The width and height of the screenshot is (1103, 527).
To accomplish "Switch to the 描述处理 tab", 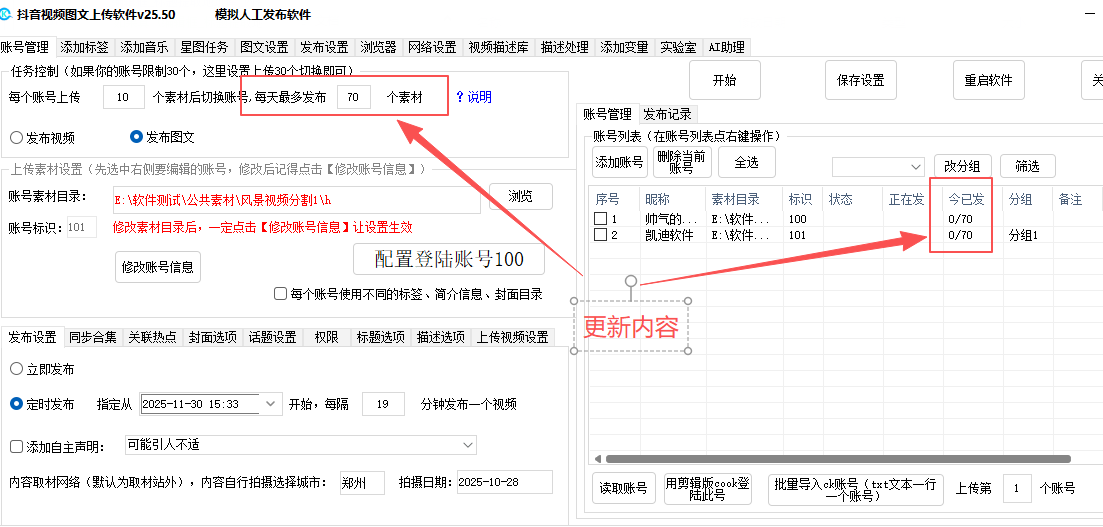I will (565, 47).
